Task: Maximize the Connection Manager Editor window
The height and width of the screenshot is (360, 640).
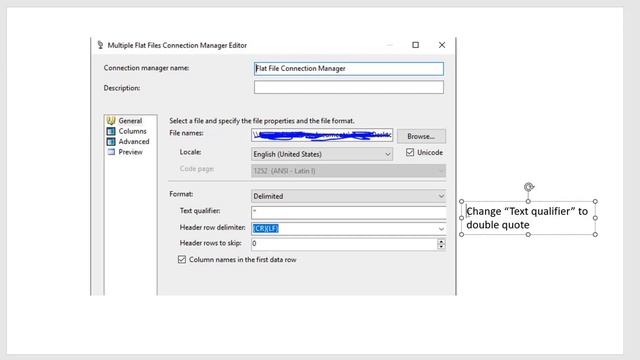Action: (x=416, y=45)
